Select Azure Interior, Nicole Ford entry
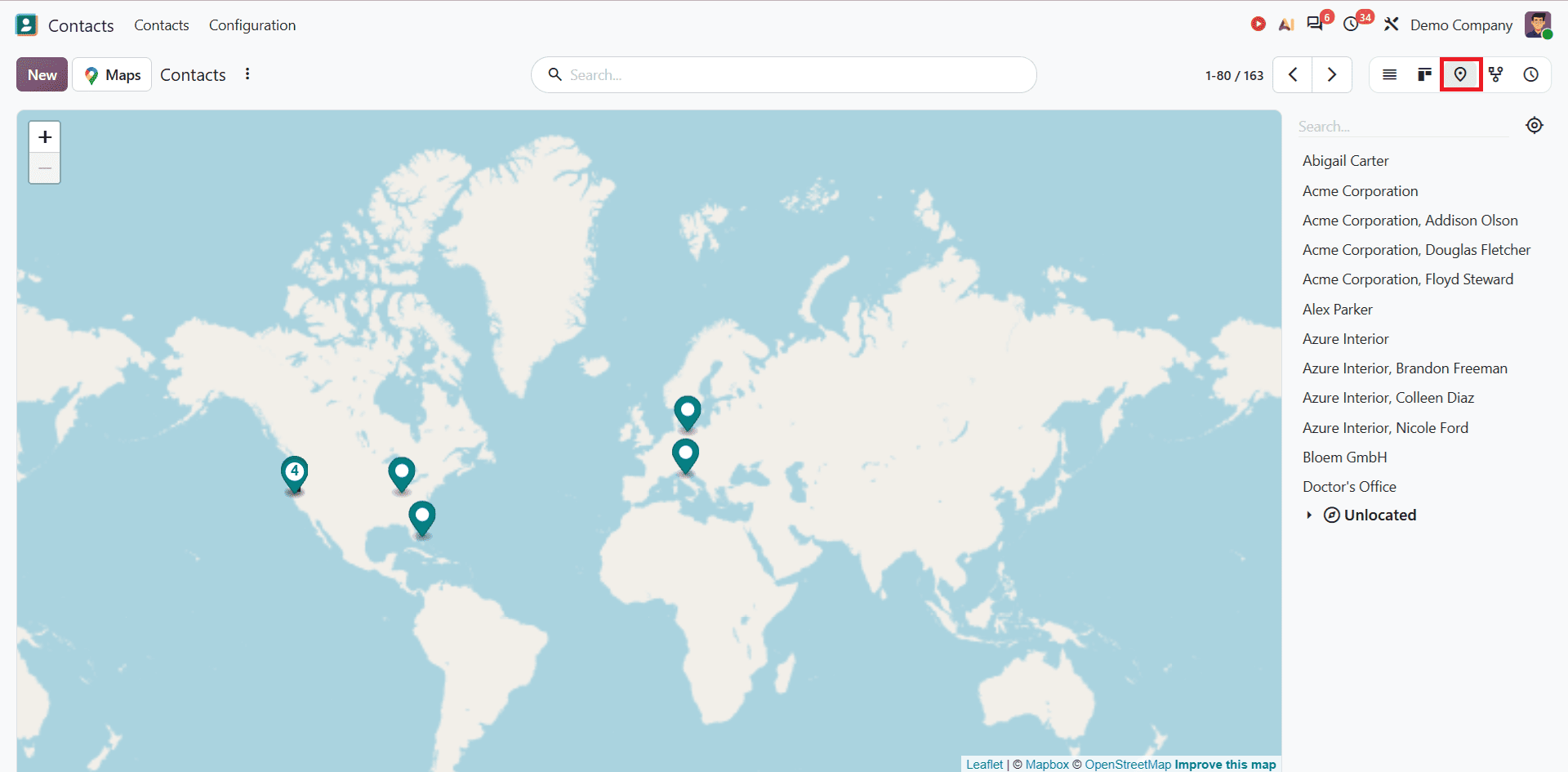Image resolution: width=1568 pixels, height=772 pixels. [1385, 428]
